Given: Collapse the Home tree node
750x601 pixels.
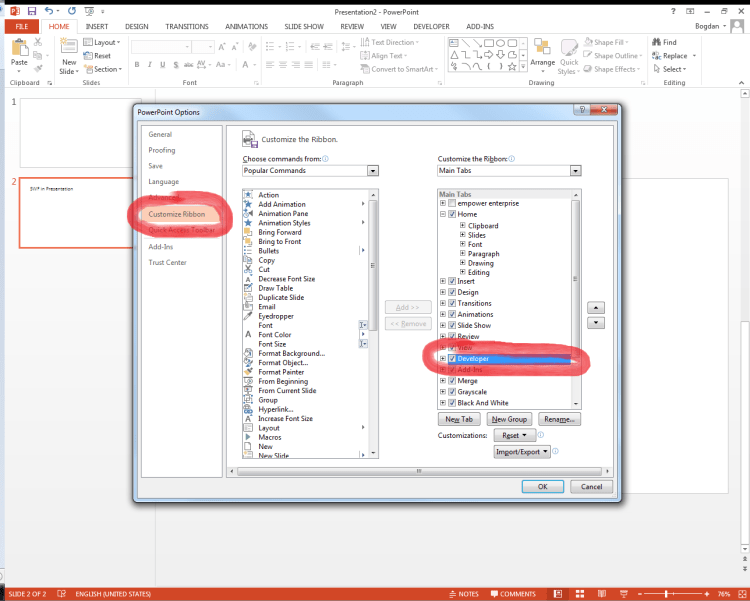Looking at the screenshot, I should pyautogui.click(x=443, y=214).
